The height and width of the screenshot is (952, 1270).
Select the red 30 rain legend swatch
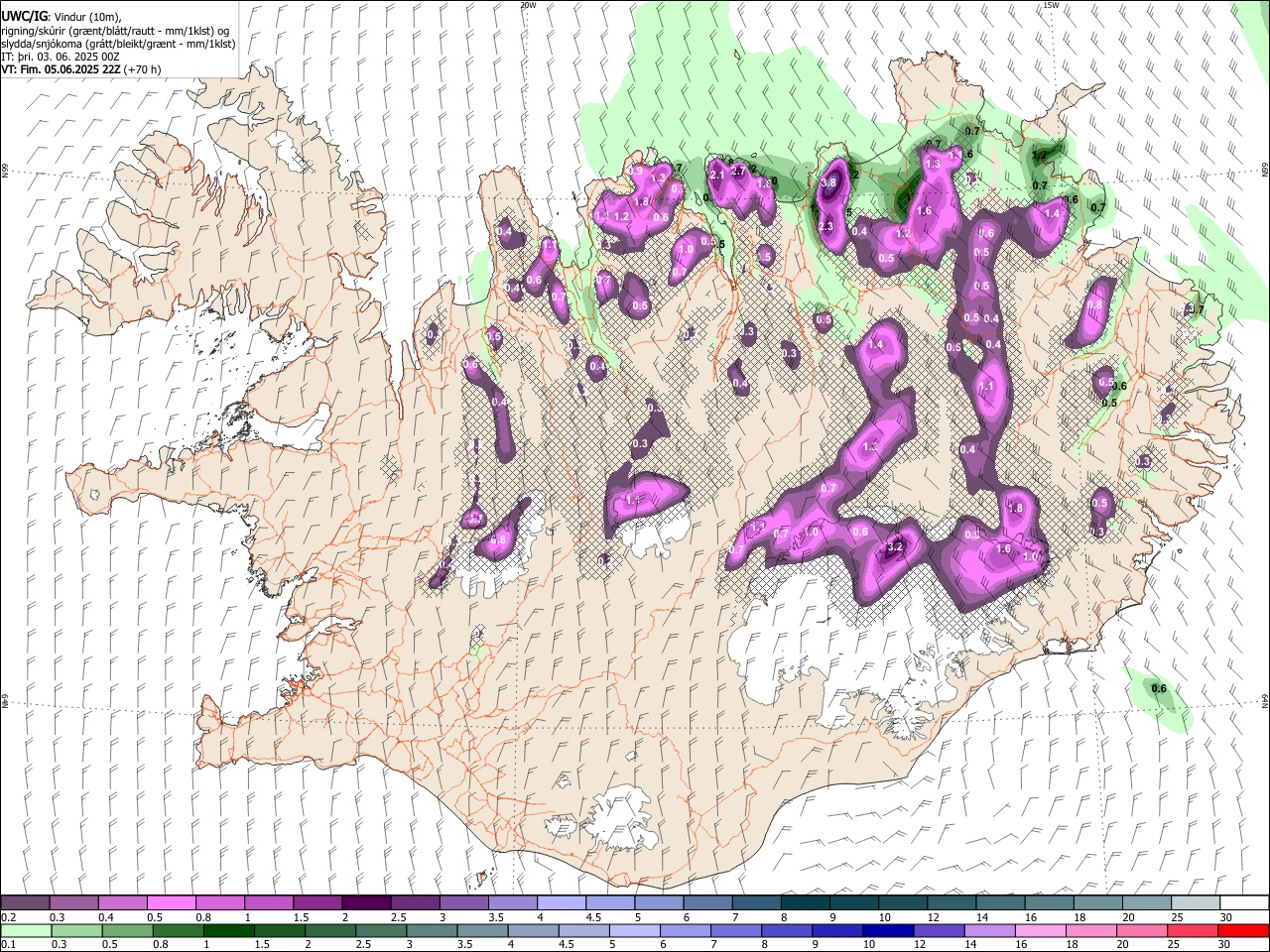coord(1243,930)
